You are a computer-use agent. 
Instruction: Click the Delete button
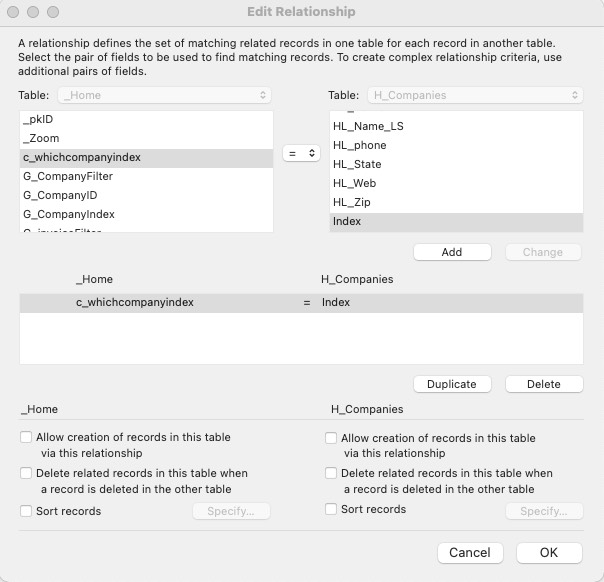[544, 384]
